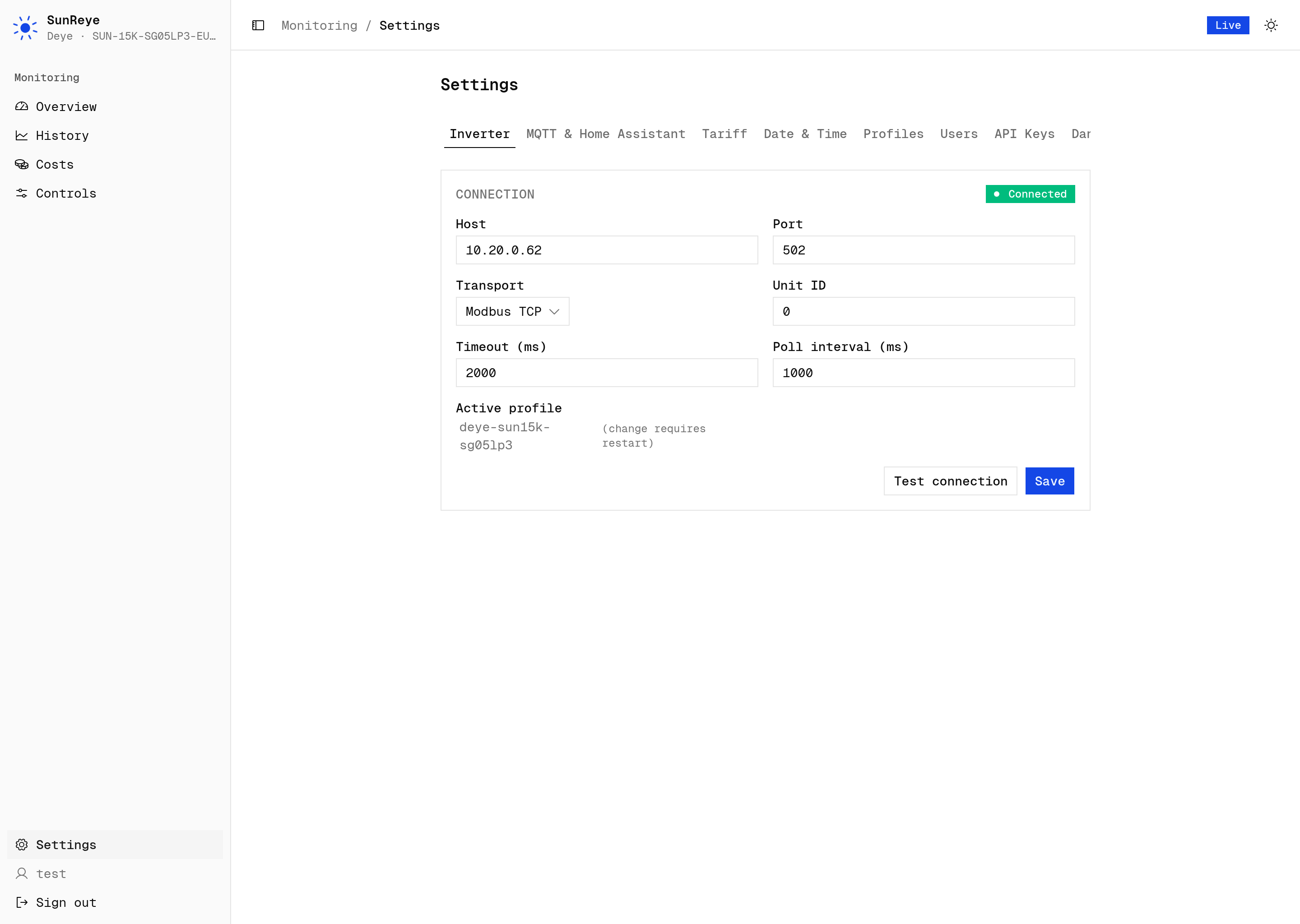1300x924 pixels.
Task: Click the History chart icon
Action: pyautogui.click(x=22, y=135)
